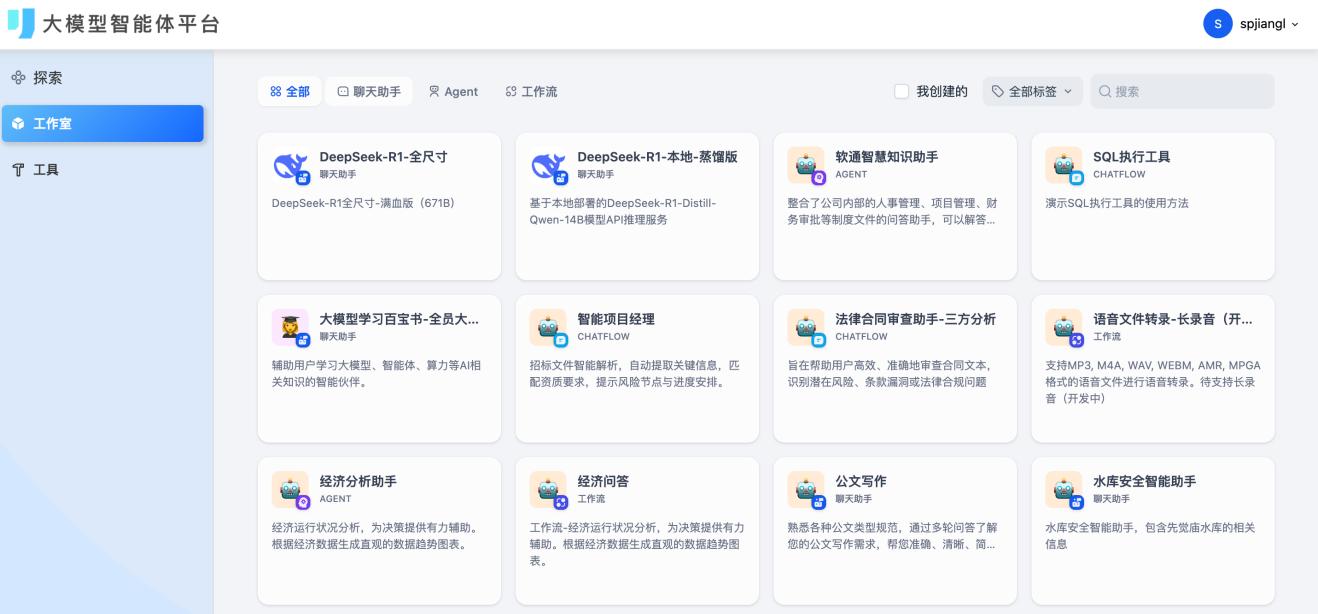This screenshot has height=614, width=1318.
Task: Click the SQL执行工具 robot icon
Action: [1064, 165]
